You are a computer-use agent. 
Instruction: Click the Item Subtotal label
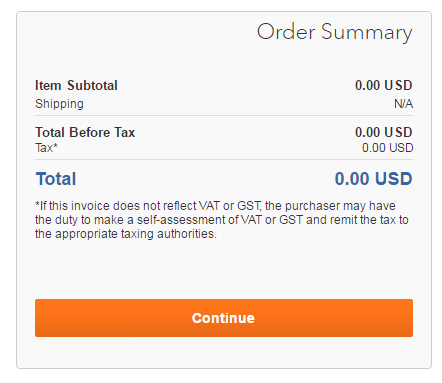[76, 86]
